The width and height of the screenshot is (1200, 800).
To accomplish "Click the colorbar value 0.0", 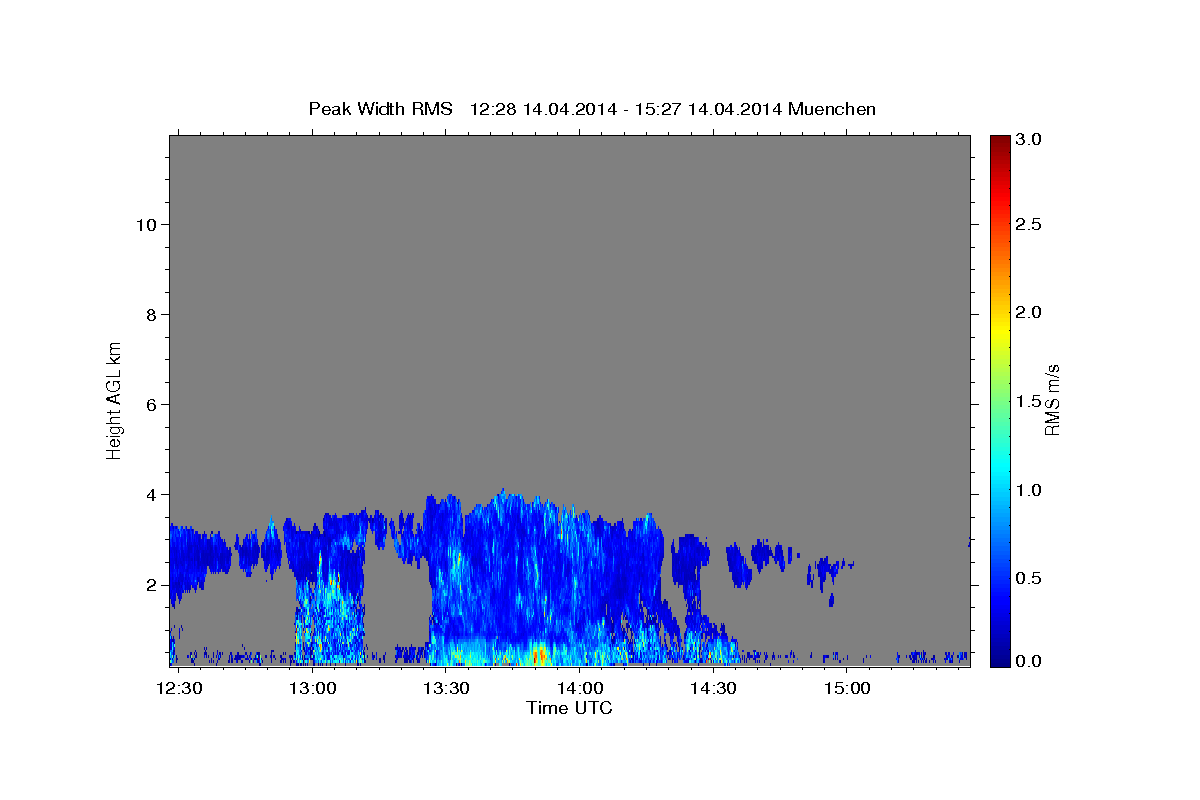I will point(1029,662).
